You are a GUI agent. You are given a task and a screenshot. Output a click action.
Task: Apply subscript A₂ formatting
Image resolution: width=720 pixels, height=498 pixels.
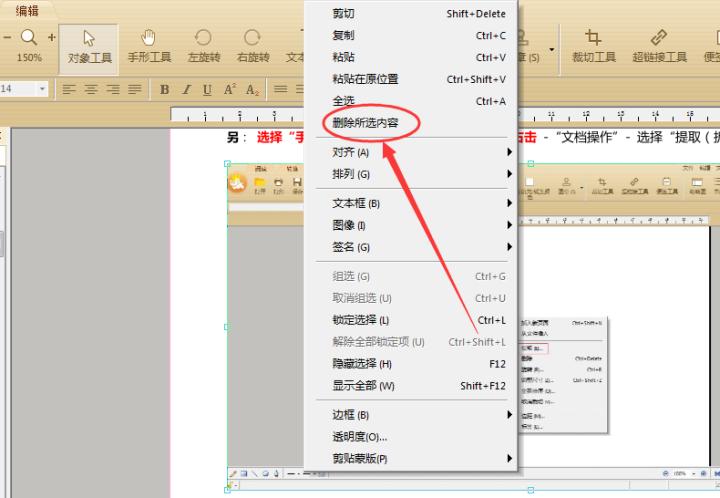click(252, 90)
